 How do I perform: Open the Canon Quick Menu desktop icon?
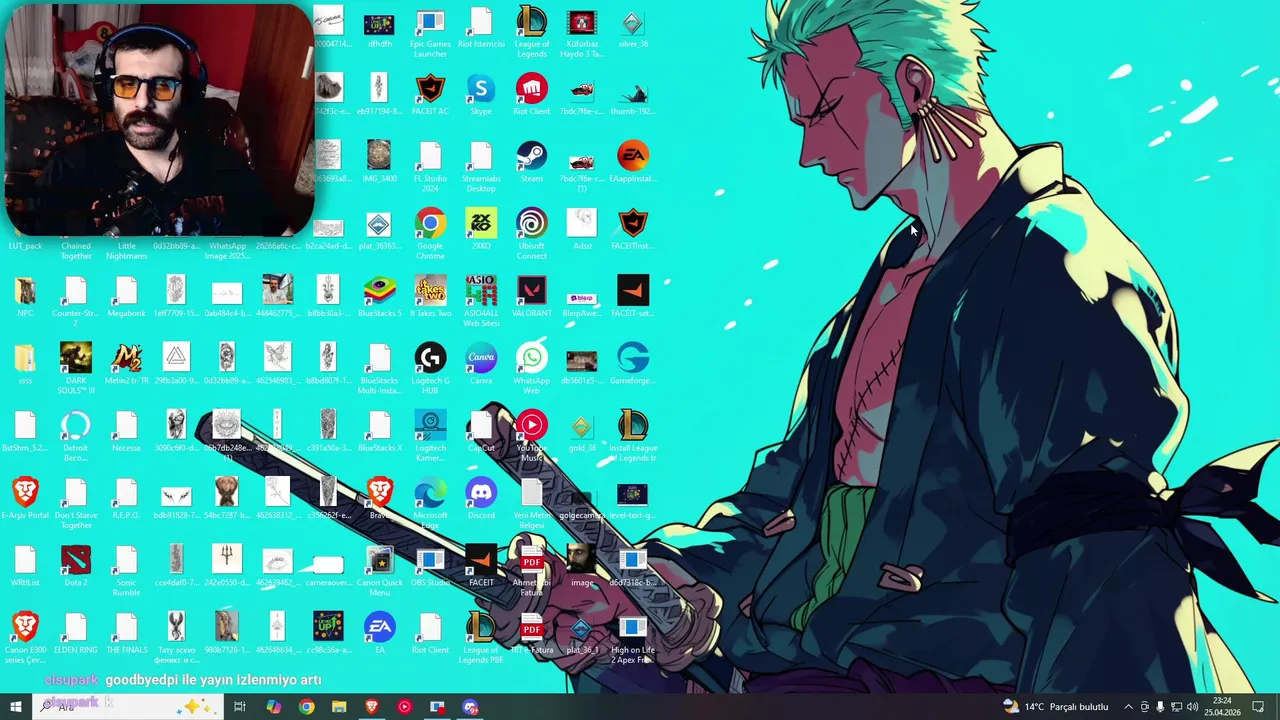(x=379, y=570)
